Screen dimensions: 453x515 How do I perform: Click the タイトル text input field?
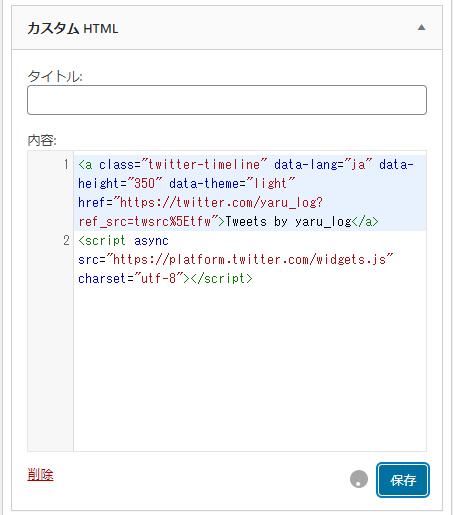227,100
